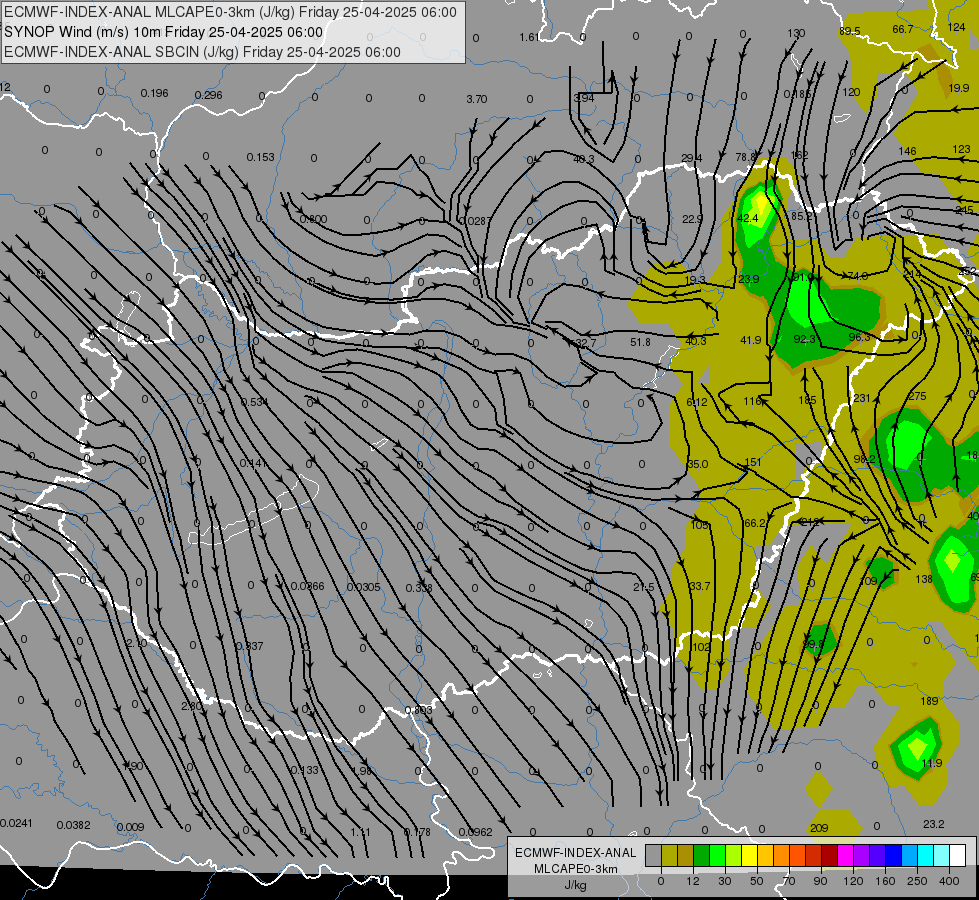The image size is (979, 900).
Task: Click the map value 209
Action: click(x=819, y=828)
